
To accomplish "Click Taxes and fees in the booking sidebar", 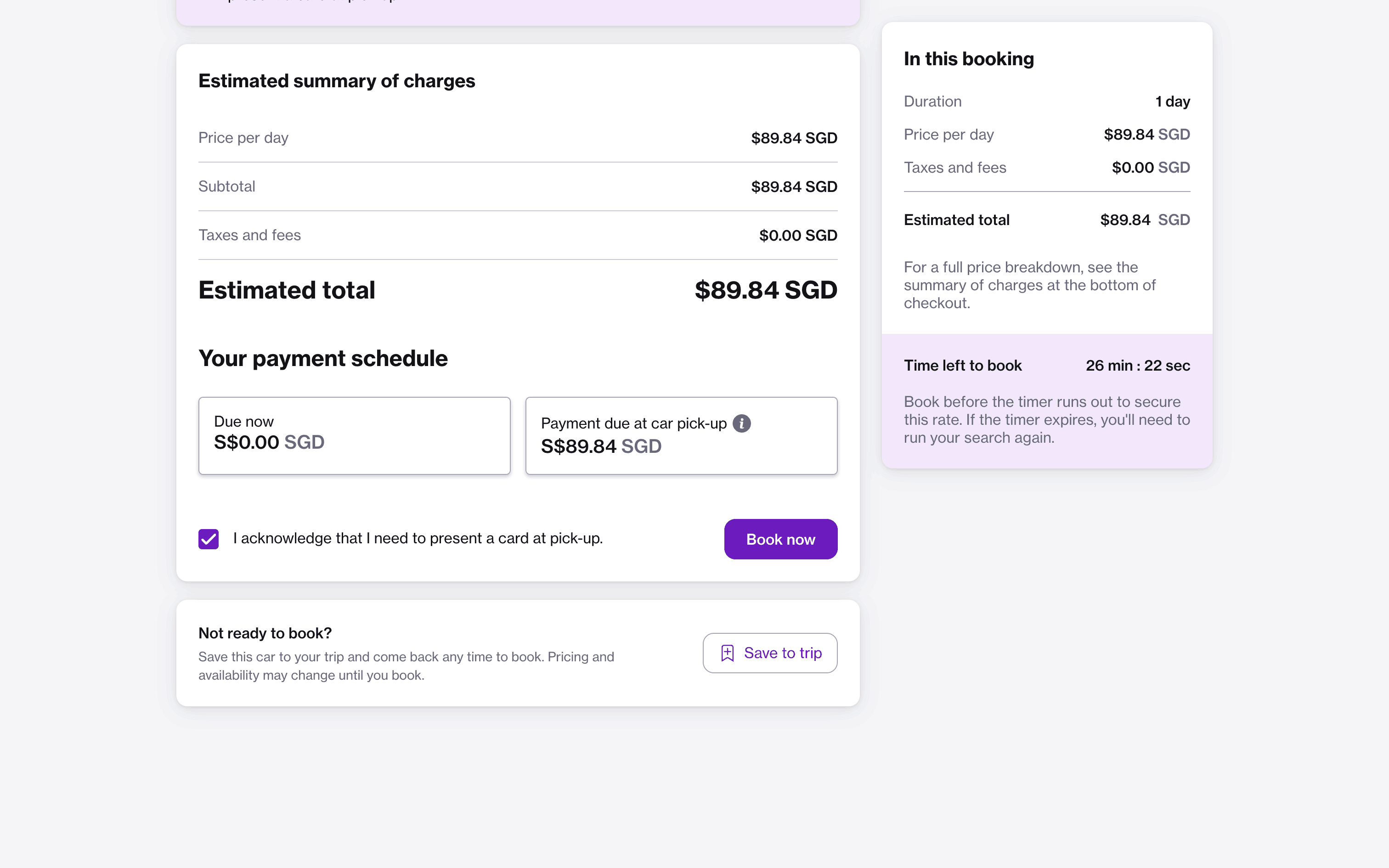I will click(954, 168).
